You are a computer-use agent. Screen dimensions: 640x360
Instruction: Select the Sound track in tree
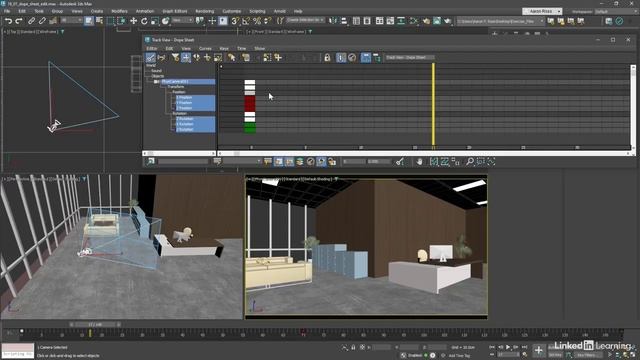[156, 71]
